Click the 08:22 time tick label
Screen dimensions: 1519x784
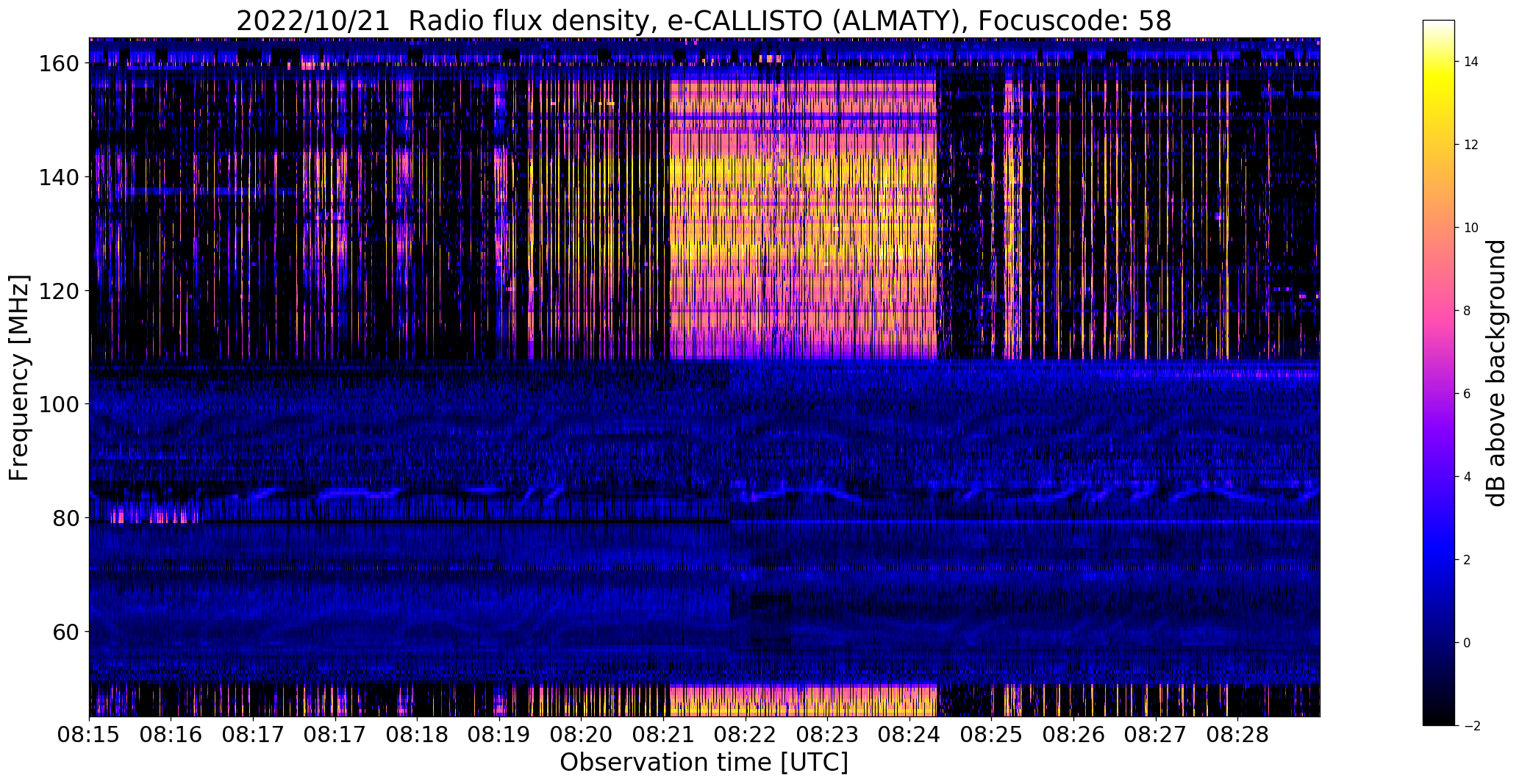[x=746, y=735]
